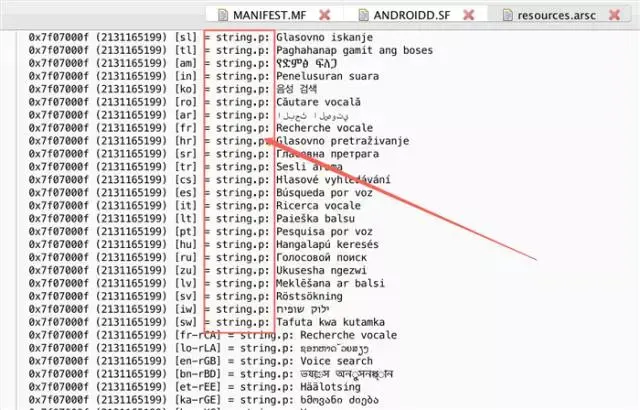Click the [sl] locale tag
Viewport: 640px width, 410px height.
click(186, 38)
